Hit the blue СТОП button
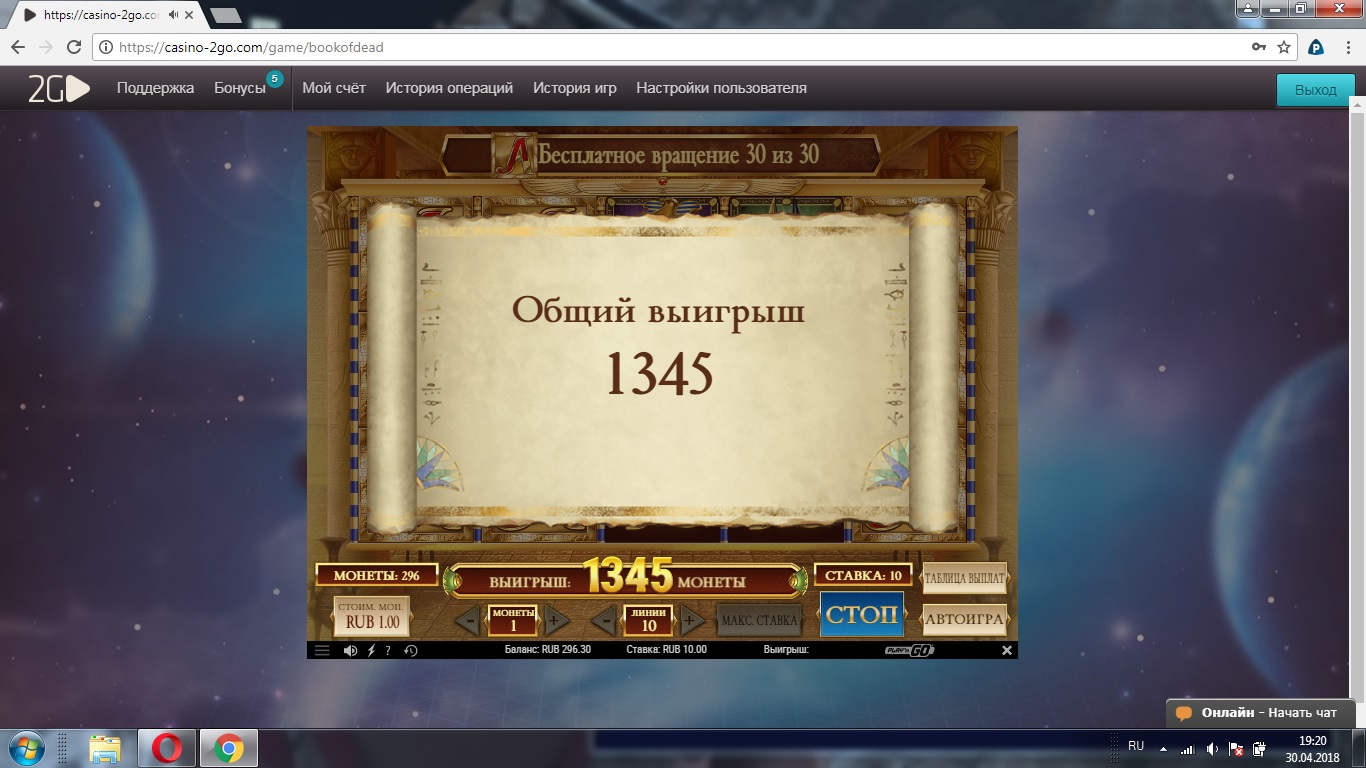1366x768 pixels. pyautogui.click(x=861, y=614)
